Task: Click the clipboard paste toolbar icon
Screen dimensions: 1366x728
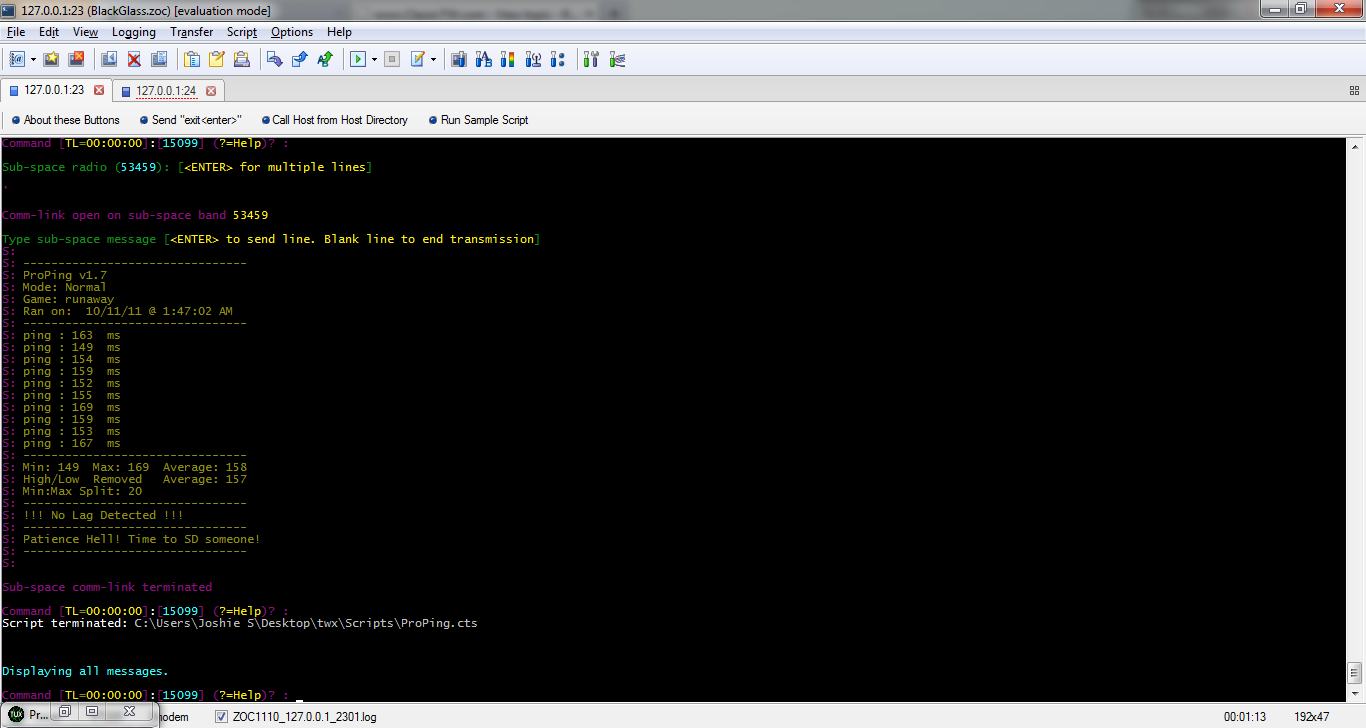Action: coord(192,59)
